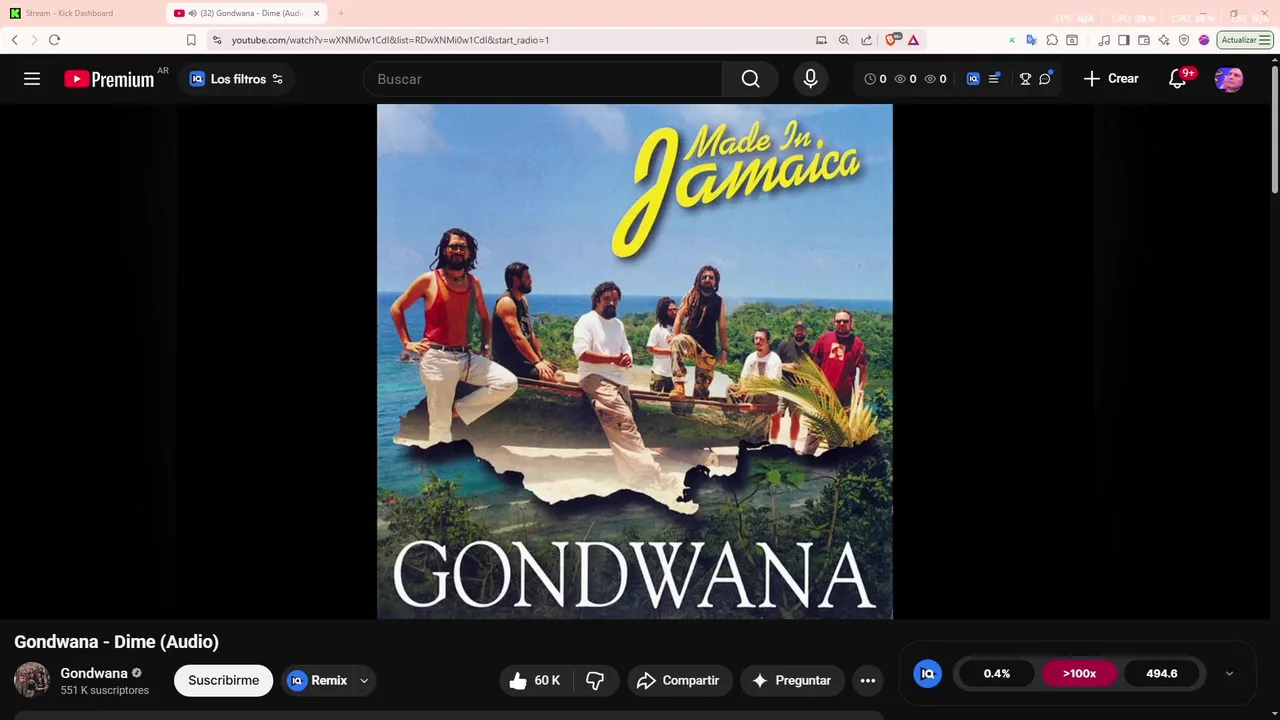Open the Brave Wallet icon
The width and height of the screenshot is (1280, 720).
point(1144,40)
